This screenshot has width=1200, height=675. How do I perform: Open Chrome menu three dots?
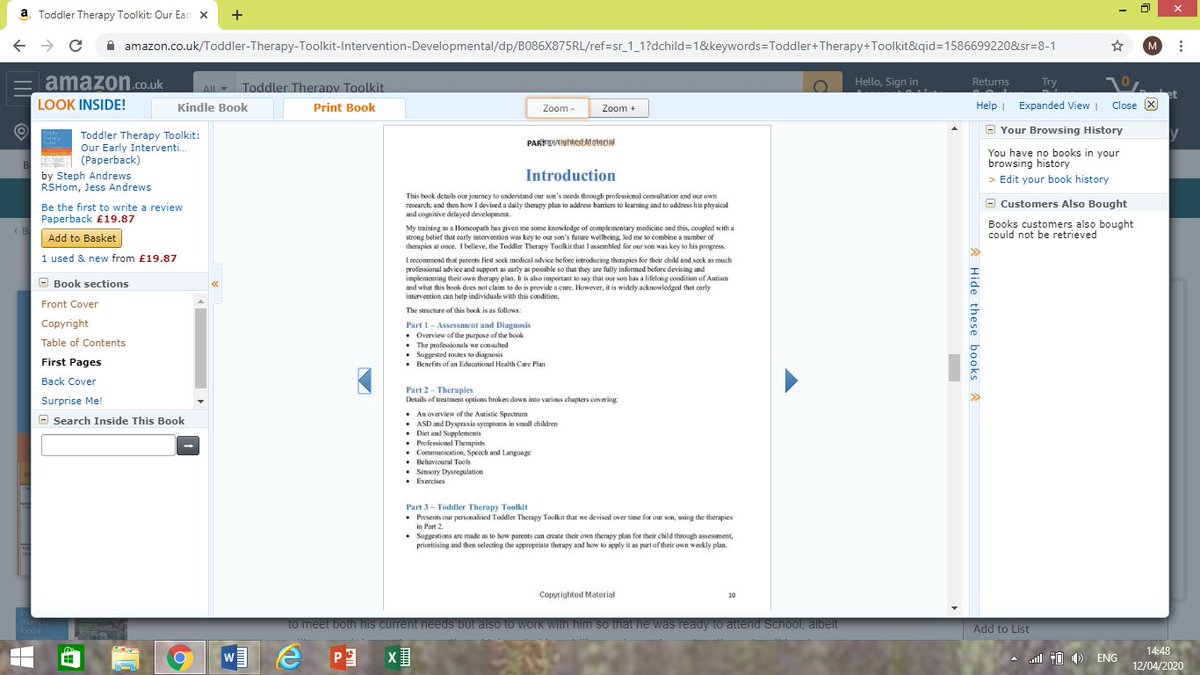1181,46
